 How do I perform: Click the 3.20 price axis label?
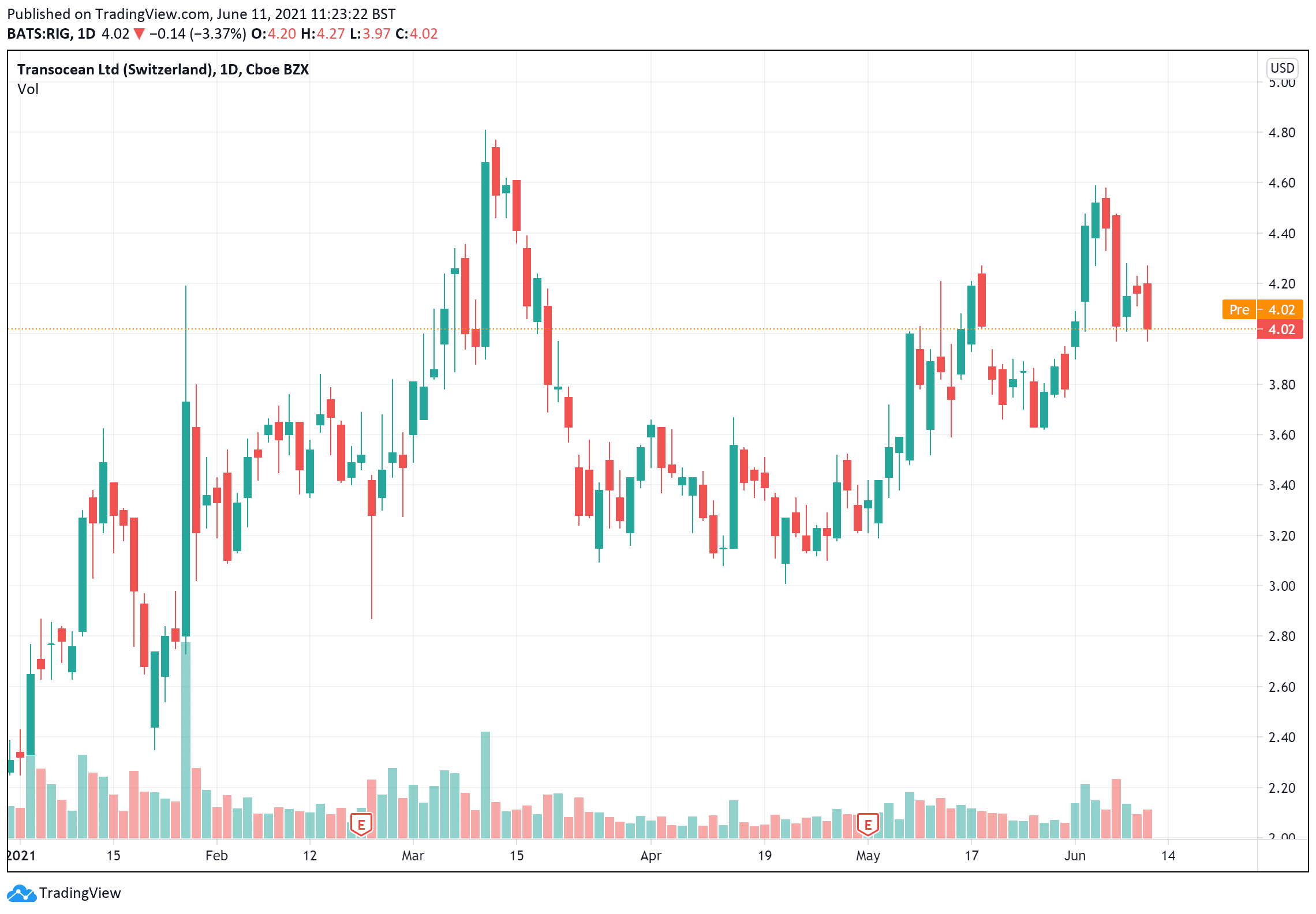point(1281,536)
